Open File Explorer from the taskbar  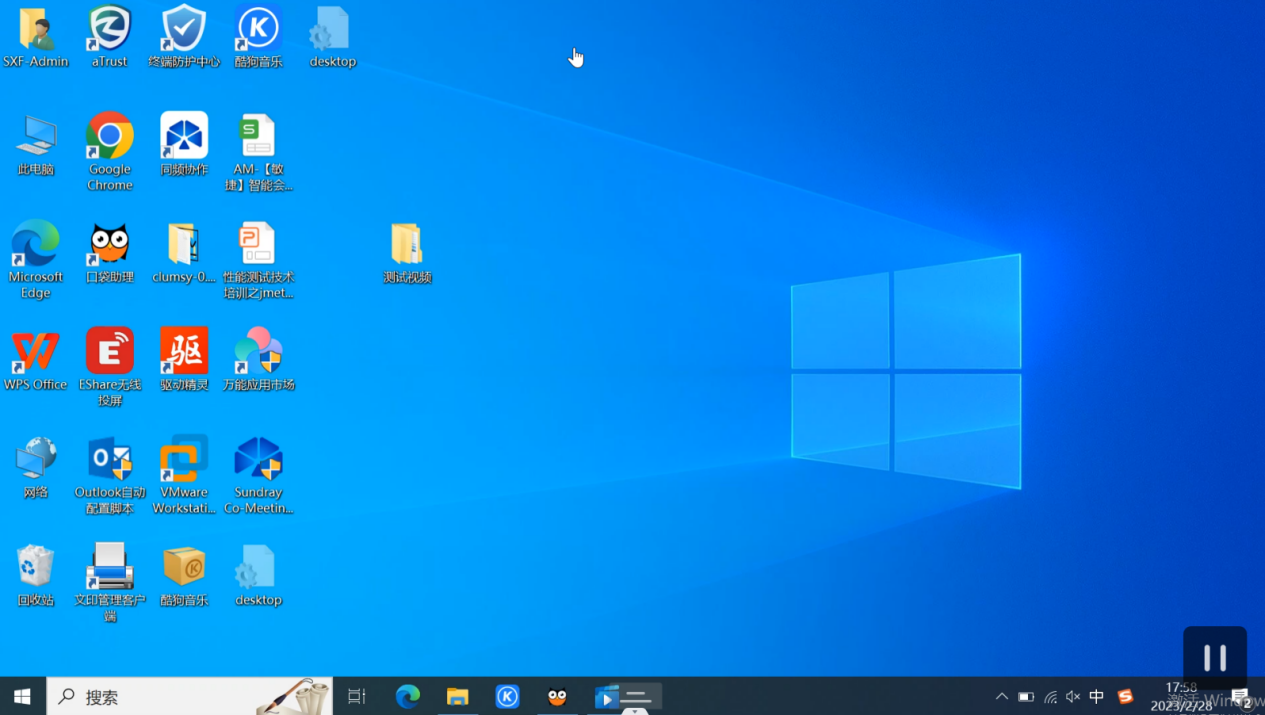pos(457,697)
